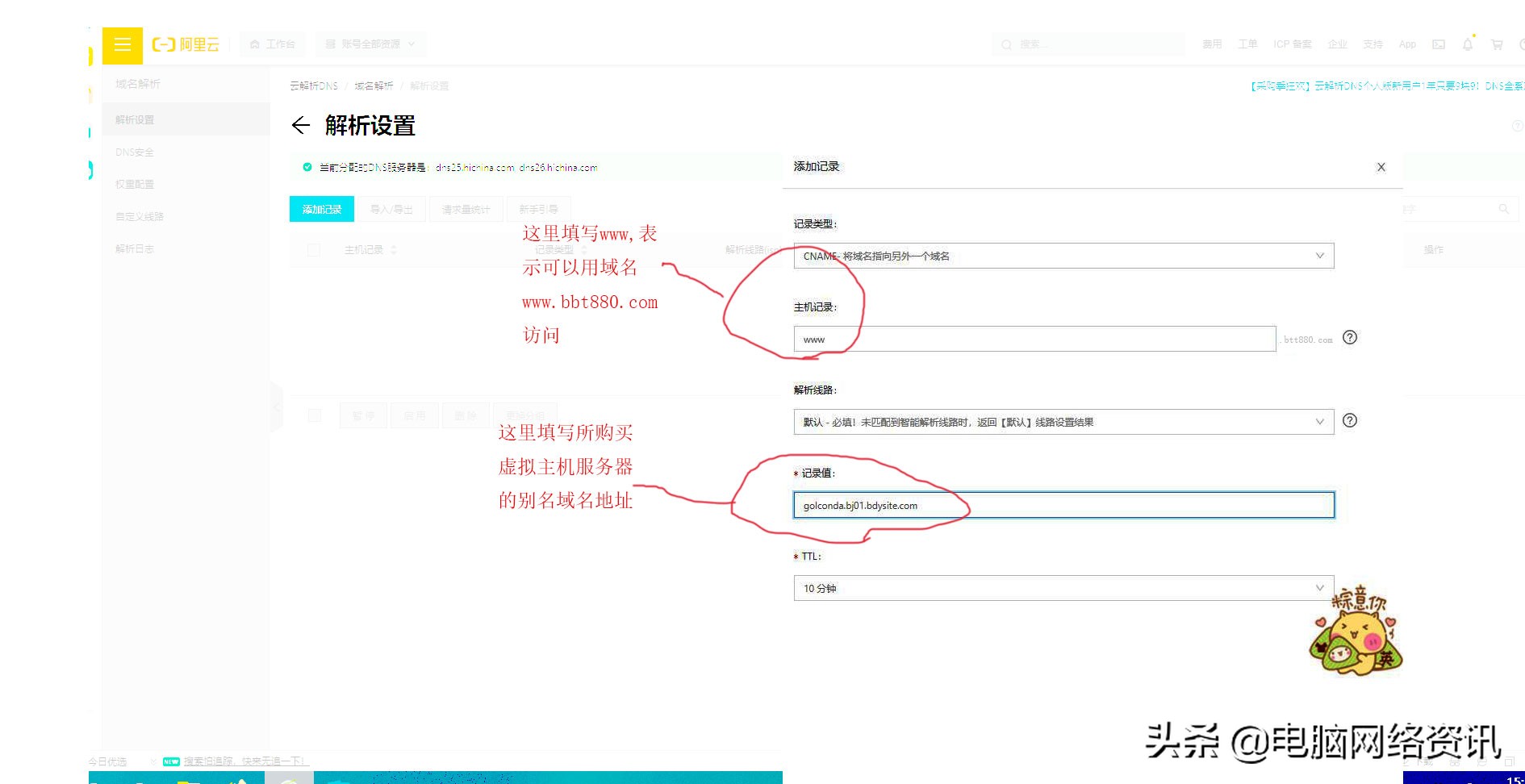1525x784 pixels.
Task: Click the Alibaba Cloud logo
Action: tap(184, 44)
